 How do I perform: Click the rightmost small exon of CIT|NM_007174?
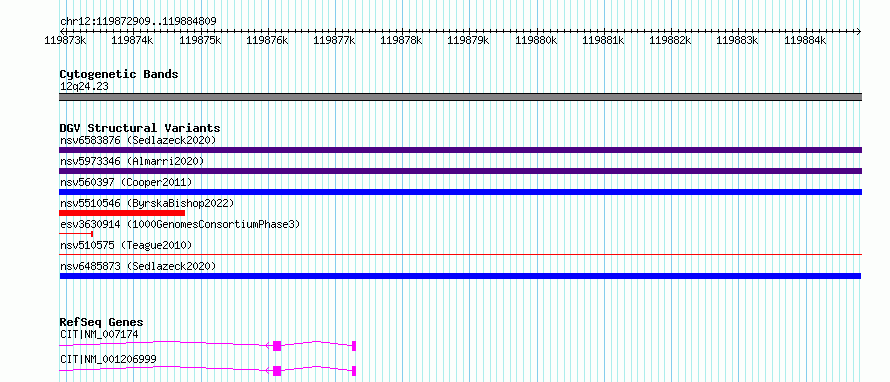[x=354, y=346]
